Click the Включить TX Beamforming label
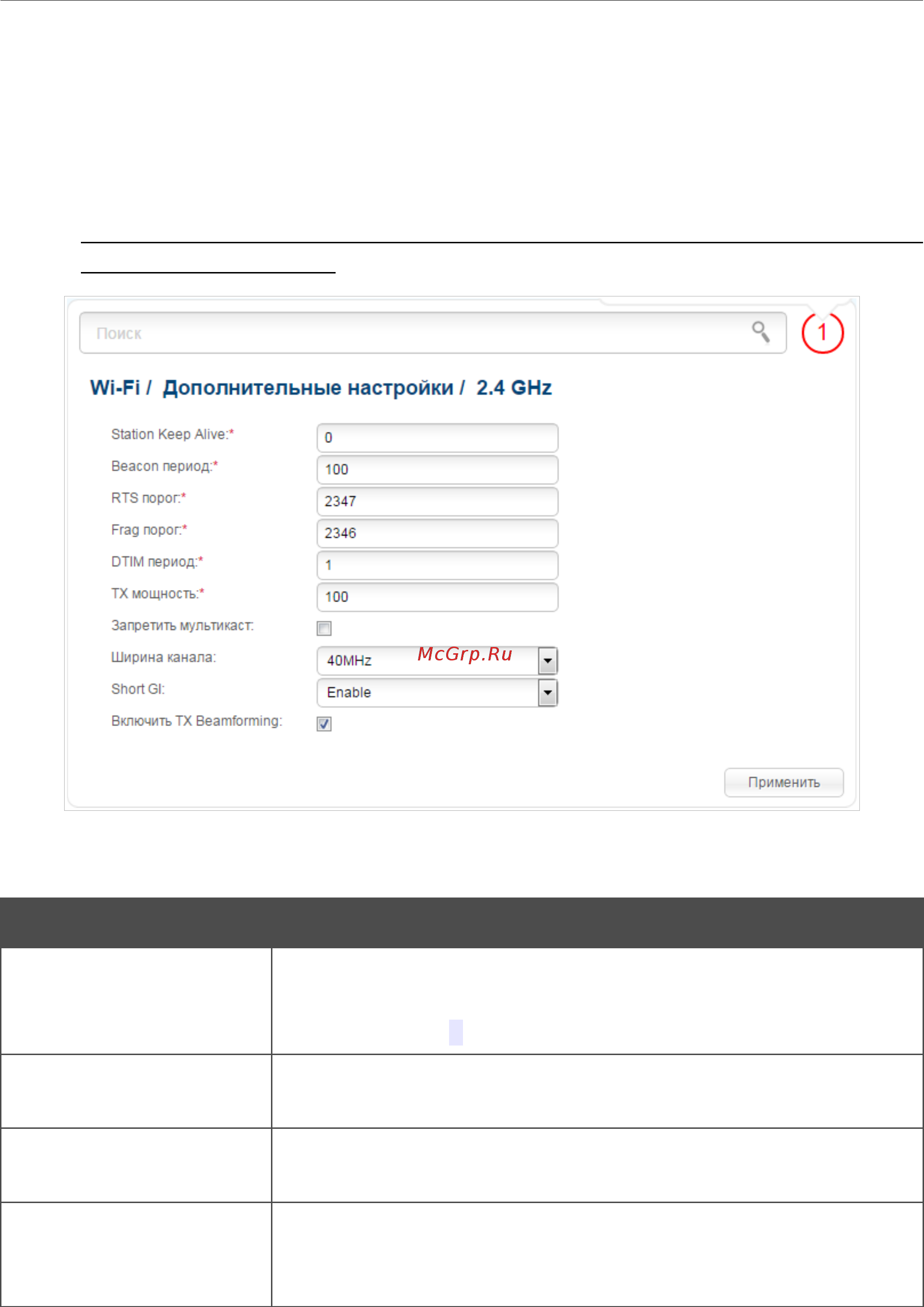This screenshot has height=1307, width=924. 196,721
